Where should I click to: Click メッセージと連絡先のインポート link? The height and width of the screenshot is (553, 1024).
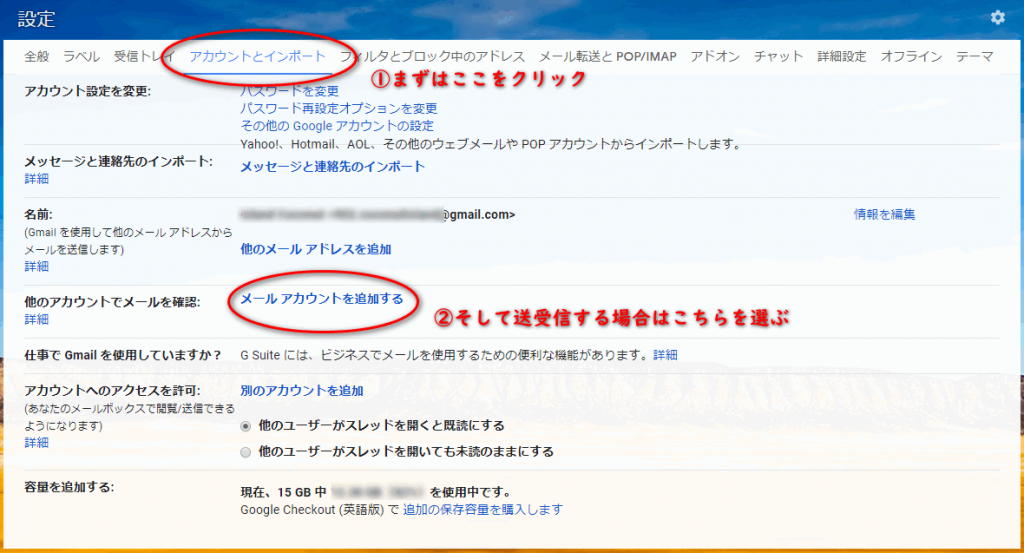pyautogui.click(x=332, y=167)
